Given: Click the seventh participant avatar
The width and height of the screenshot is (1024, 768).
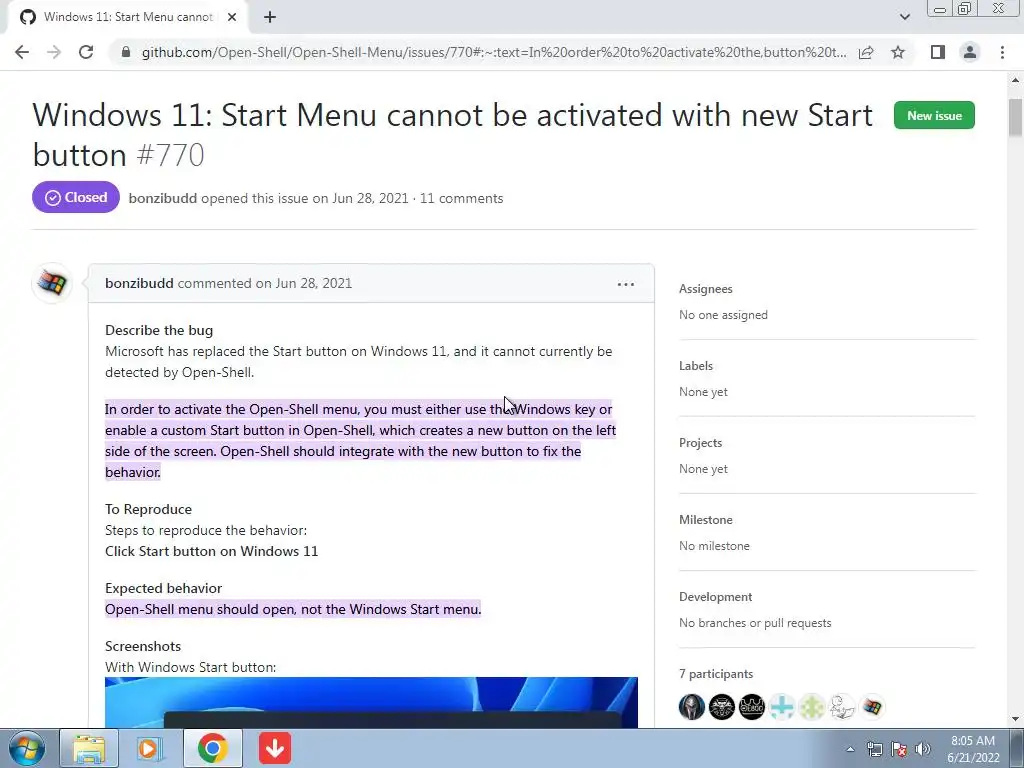Looking at the screenshot, I should coord(872,707).
